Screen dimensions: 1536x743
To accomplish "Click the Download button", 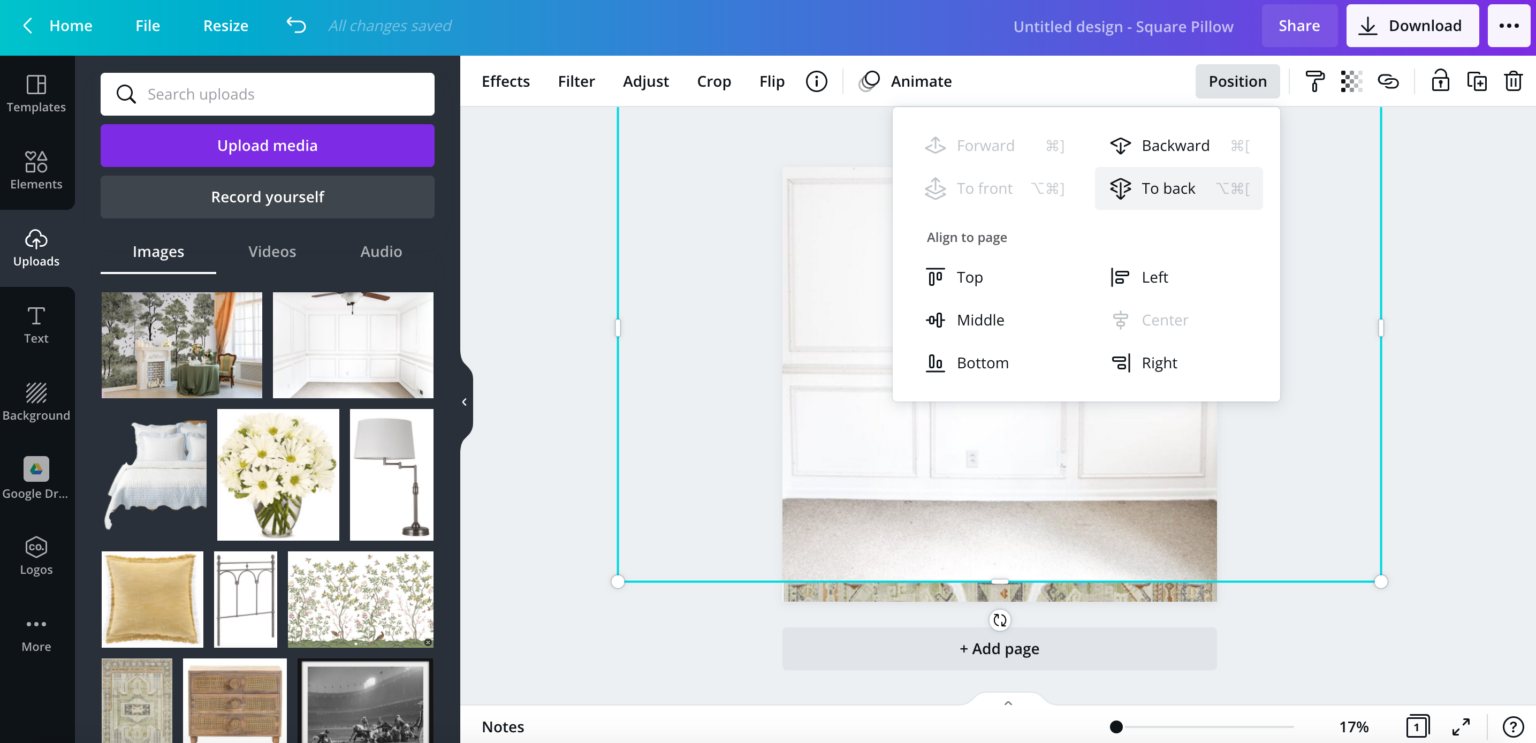I will click(x=1412, y=26).
